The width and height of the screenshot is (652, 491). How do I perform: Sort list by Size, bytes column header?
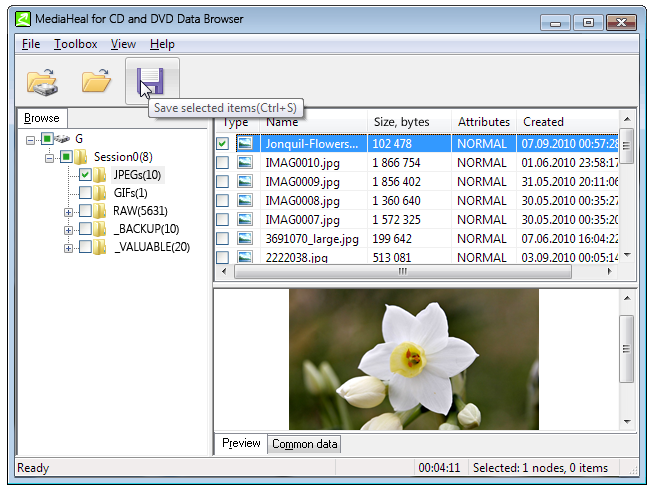(x=401, y=122)
